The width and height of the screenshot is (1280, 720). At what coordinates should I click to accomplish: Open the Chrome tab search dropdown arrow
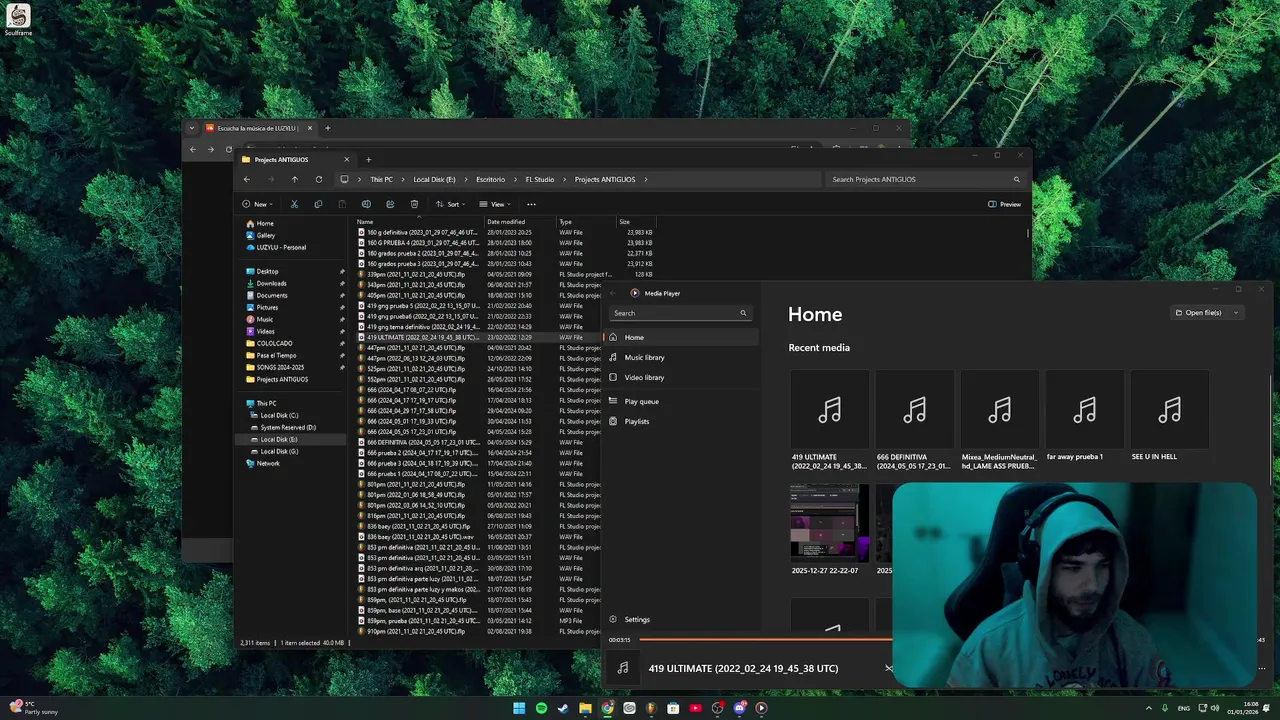(192, 128)
